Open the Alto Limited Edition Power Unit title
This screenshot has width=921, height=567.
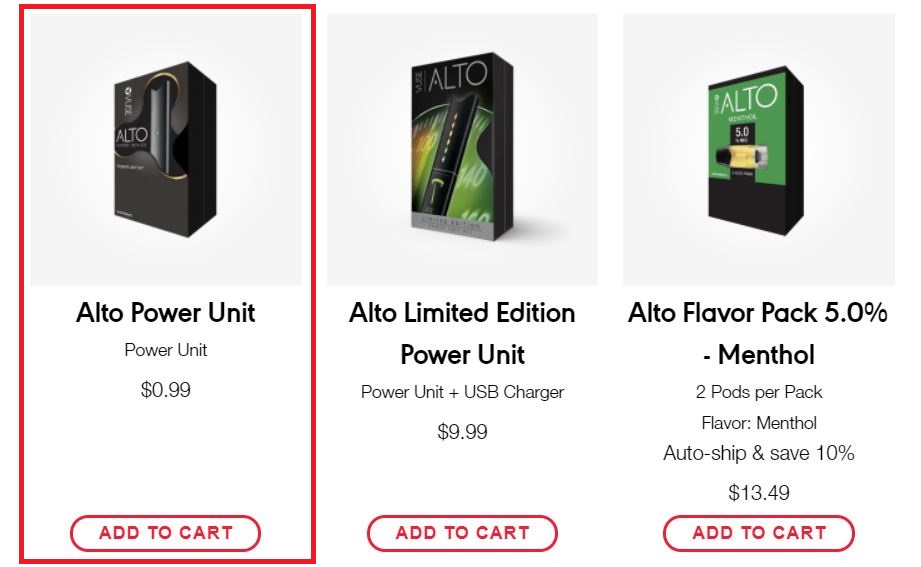coord(462,334)
